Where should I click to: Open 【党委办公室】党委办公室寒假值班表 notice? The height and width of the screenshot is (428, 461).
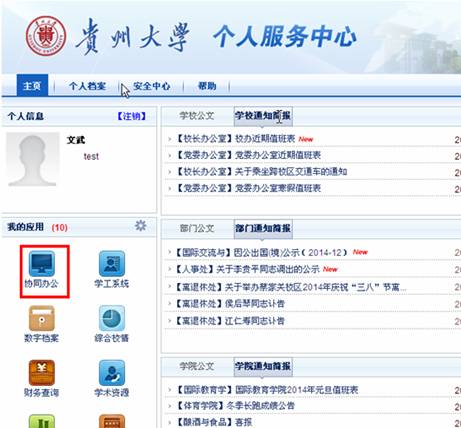click(248, 188)
